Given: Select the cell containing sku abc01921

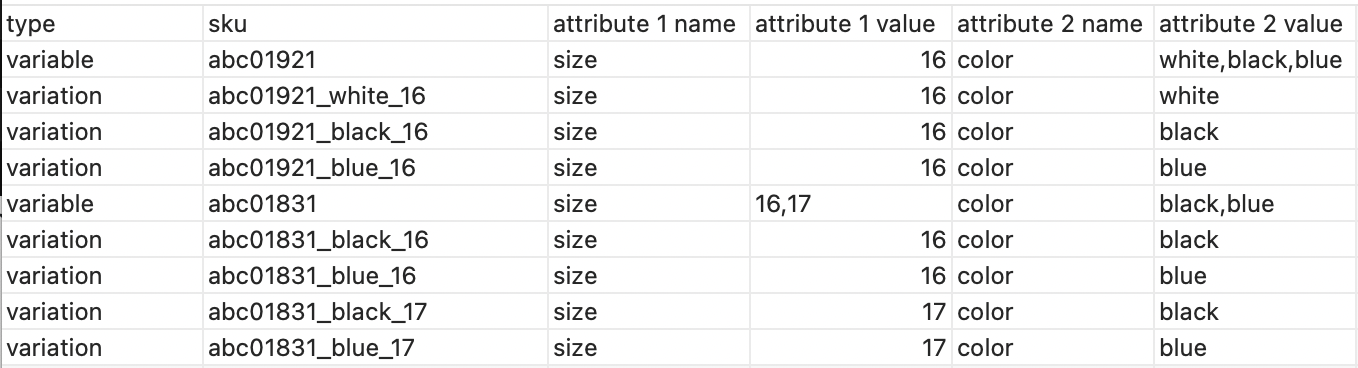Looking at the screenshot, I should pos(376,60).
